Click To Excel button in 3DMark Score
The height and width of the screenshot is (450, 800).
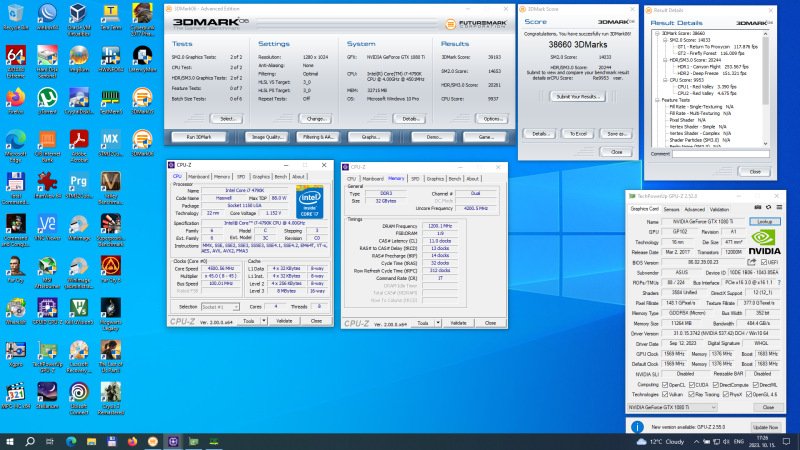click(578, 134)
